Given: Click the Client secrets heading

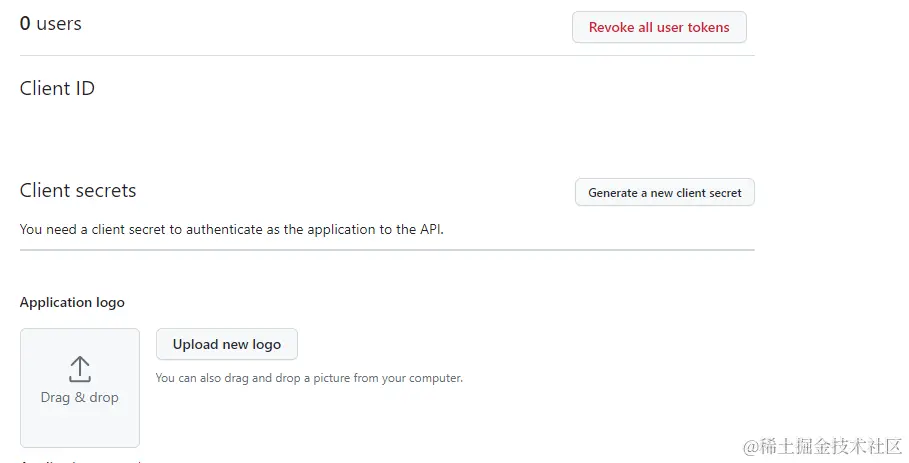Looking at the screenshot, I should [78, 190].
